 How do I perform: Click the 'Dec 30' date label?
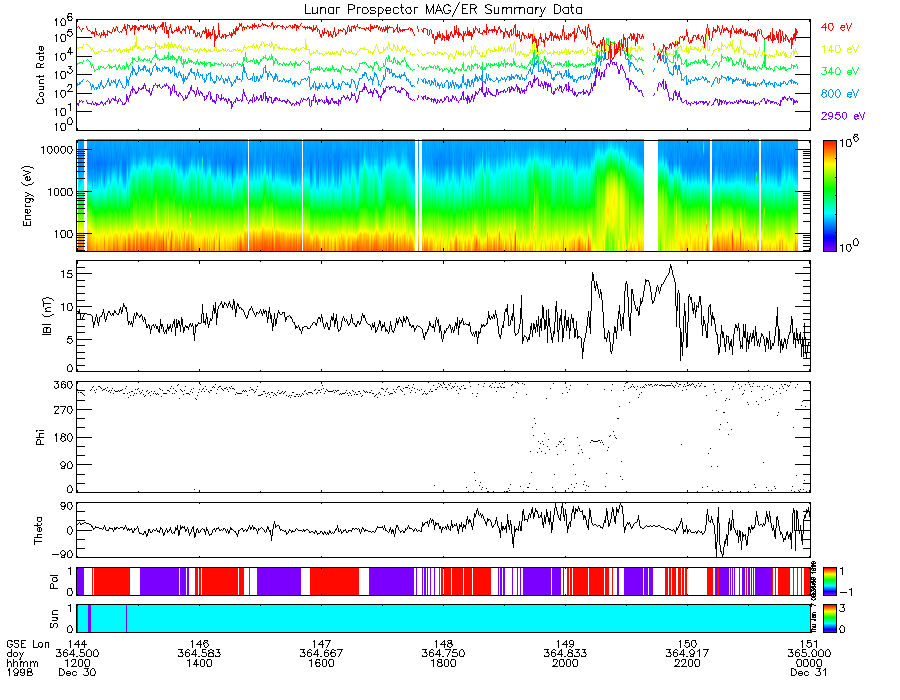tap(77, 672)
